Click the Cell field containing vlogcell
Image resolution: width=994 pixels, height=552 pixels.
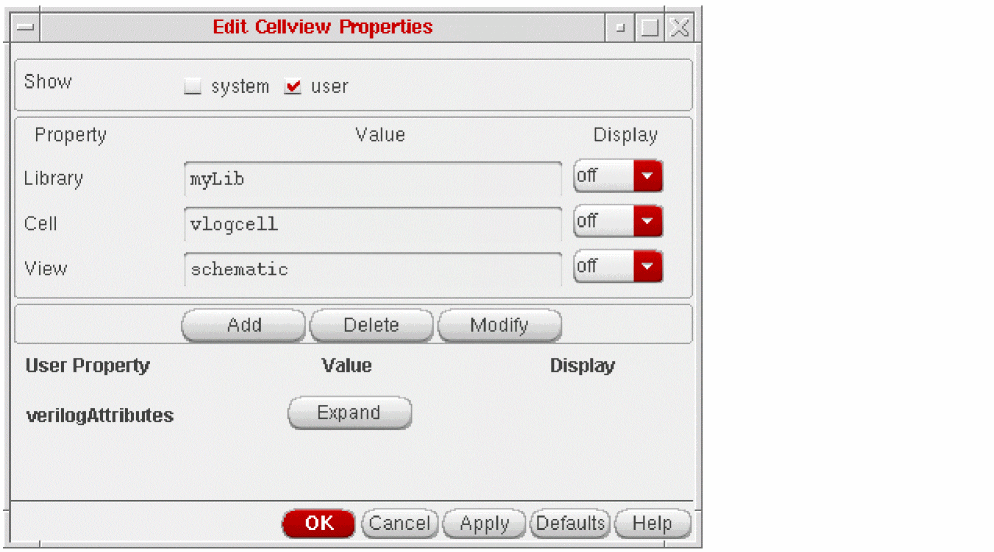pos(372,225)
